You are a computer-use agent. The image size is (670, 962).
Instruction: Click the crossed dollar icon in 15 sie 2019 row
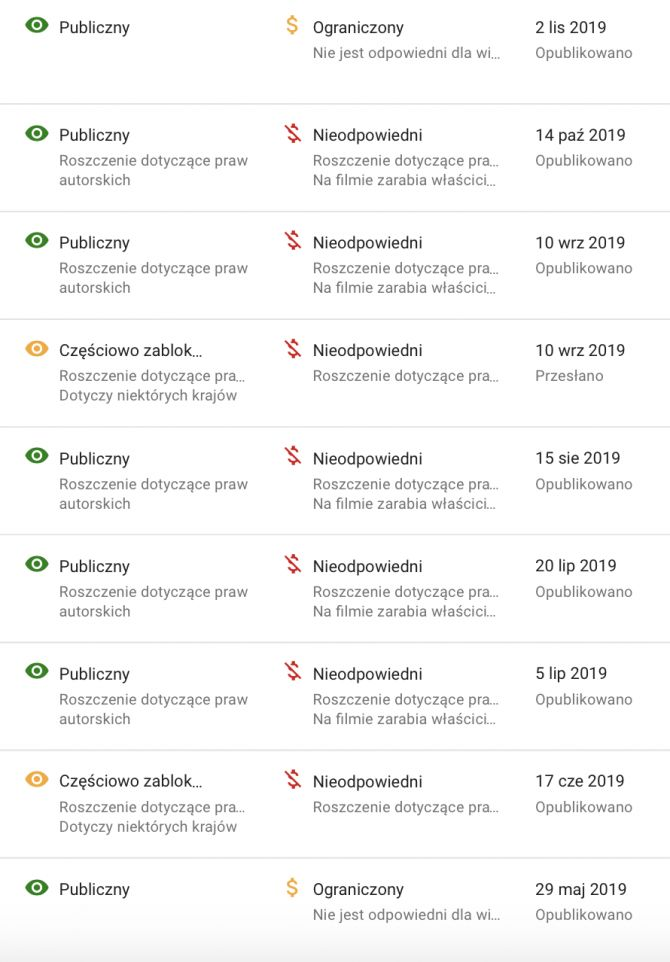(292, 457)
